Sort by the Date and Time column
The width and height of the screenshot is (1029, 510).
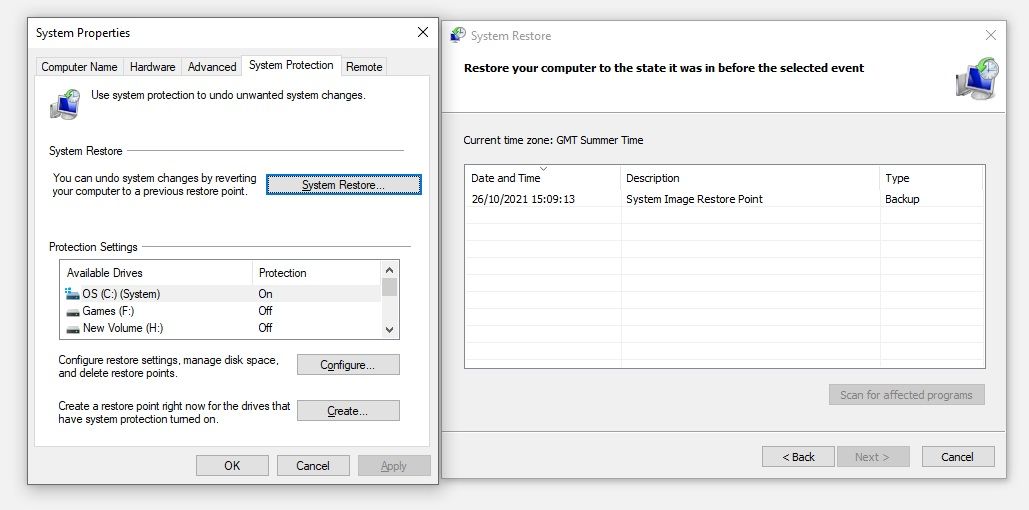click(x=543, y=178)
